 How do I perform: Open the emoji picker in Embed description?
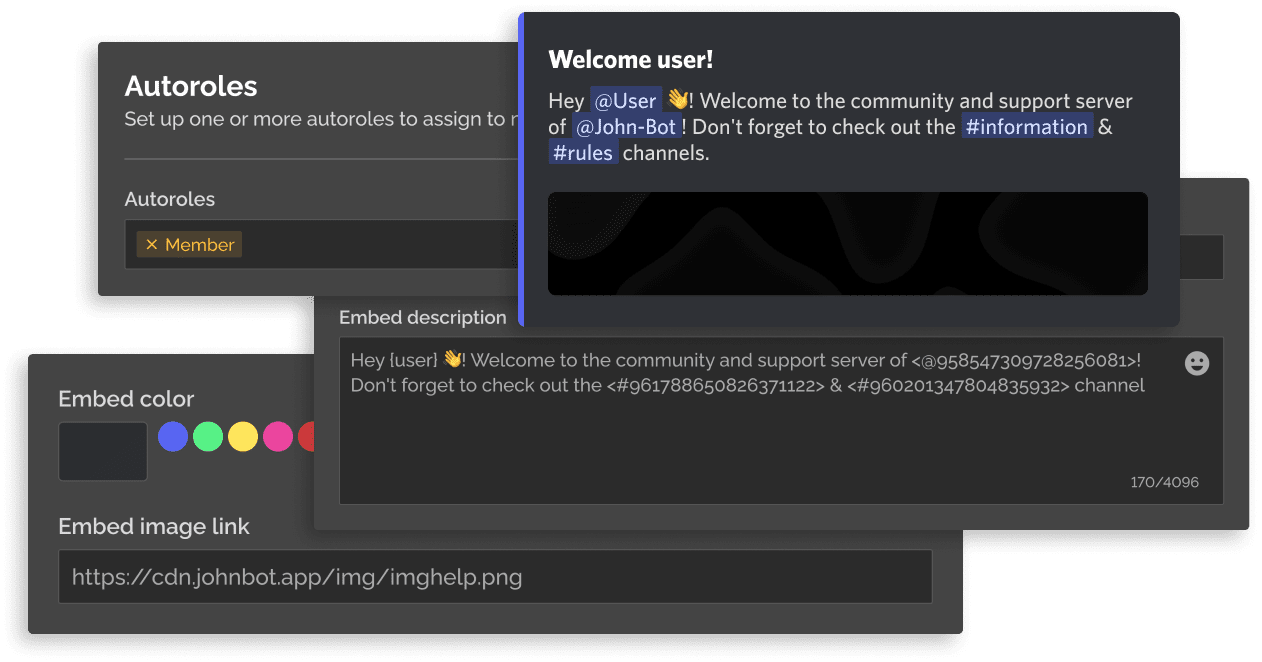coord(1196,363)
